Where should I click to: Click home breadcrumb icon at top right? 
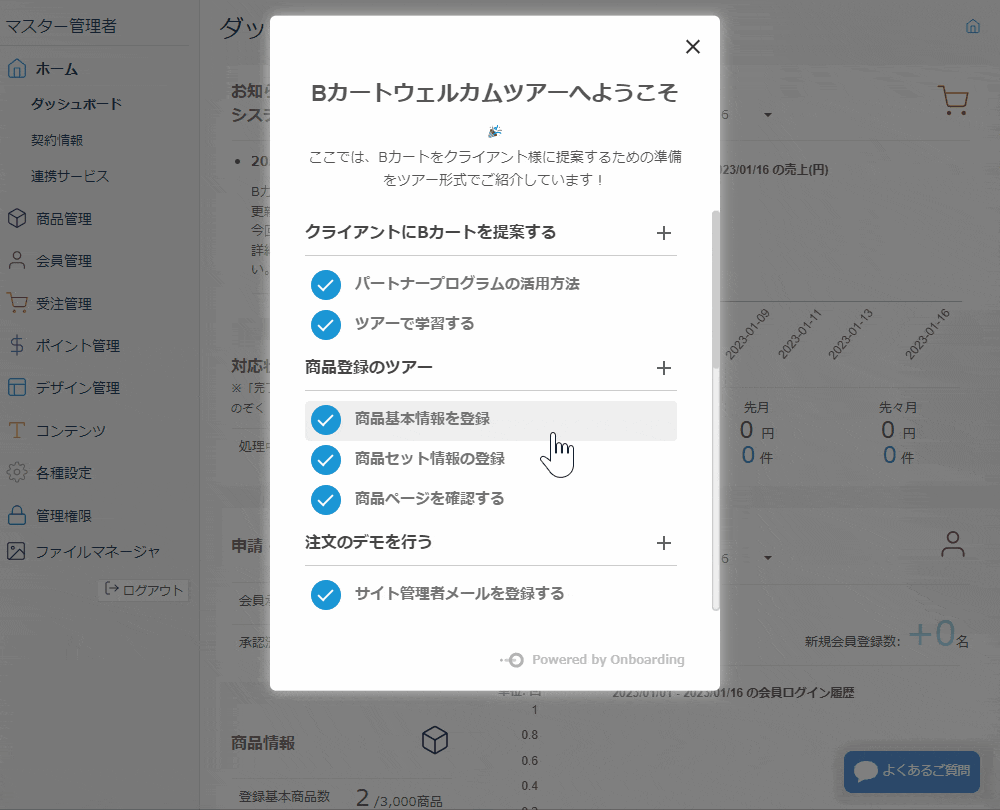click(973, 26)
